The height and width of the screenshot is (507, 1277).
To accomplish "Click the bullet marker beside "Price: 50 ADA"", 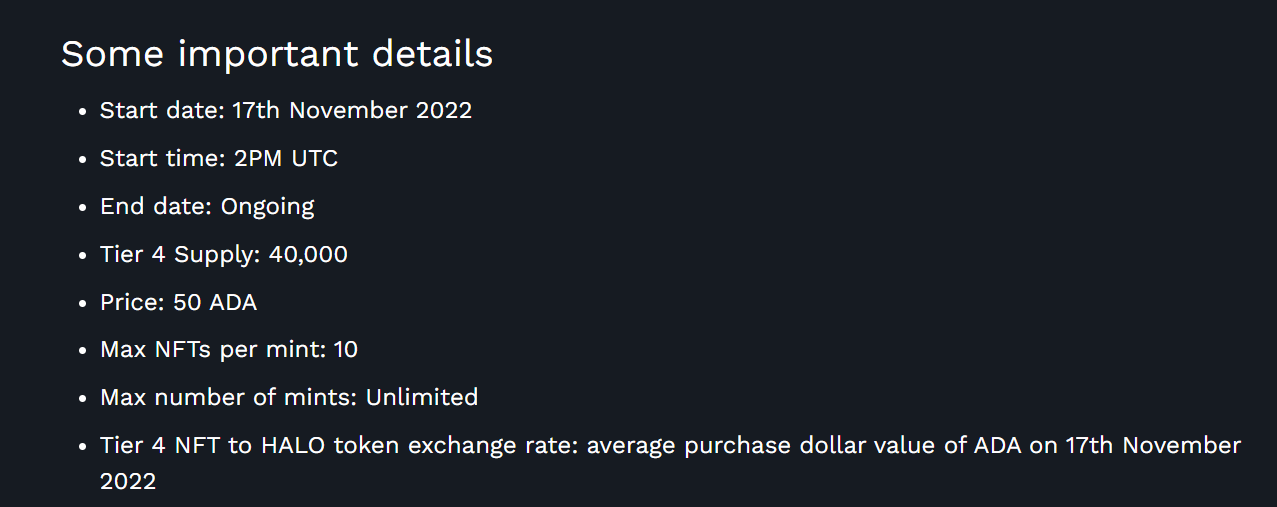I will pos(83,303).
